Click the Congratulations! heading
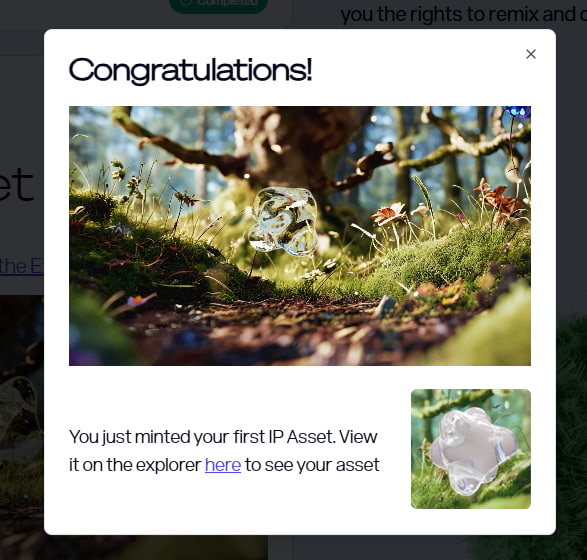587x560 pixels. 190,70
